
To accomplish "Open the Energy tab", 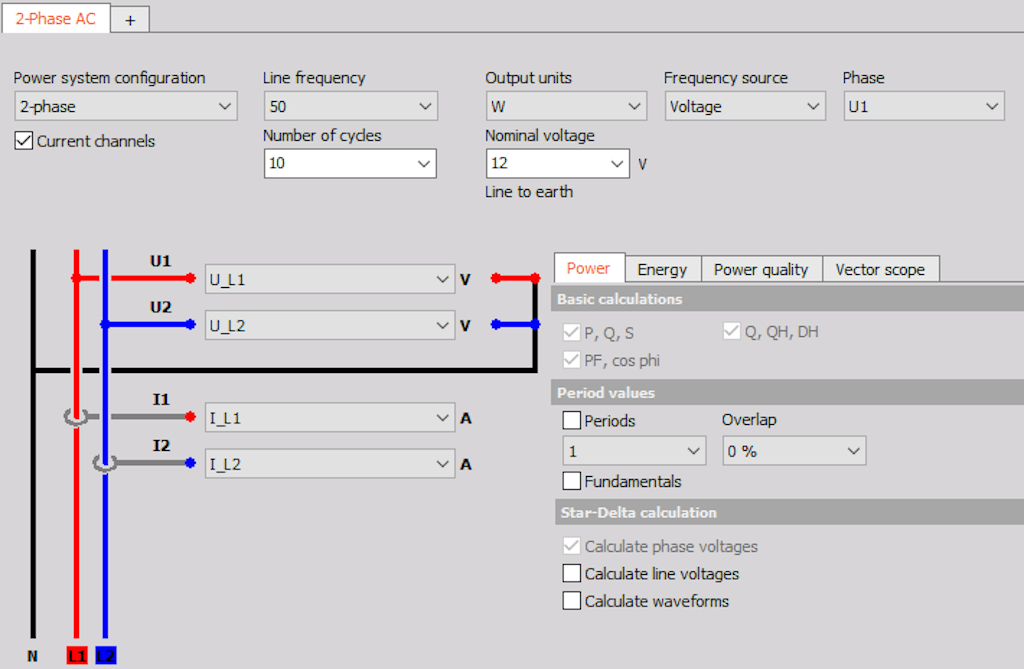I will pos(662,270).
